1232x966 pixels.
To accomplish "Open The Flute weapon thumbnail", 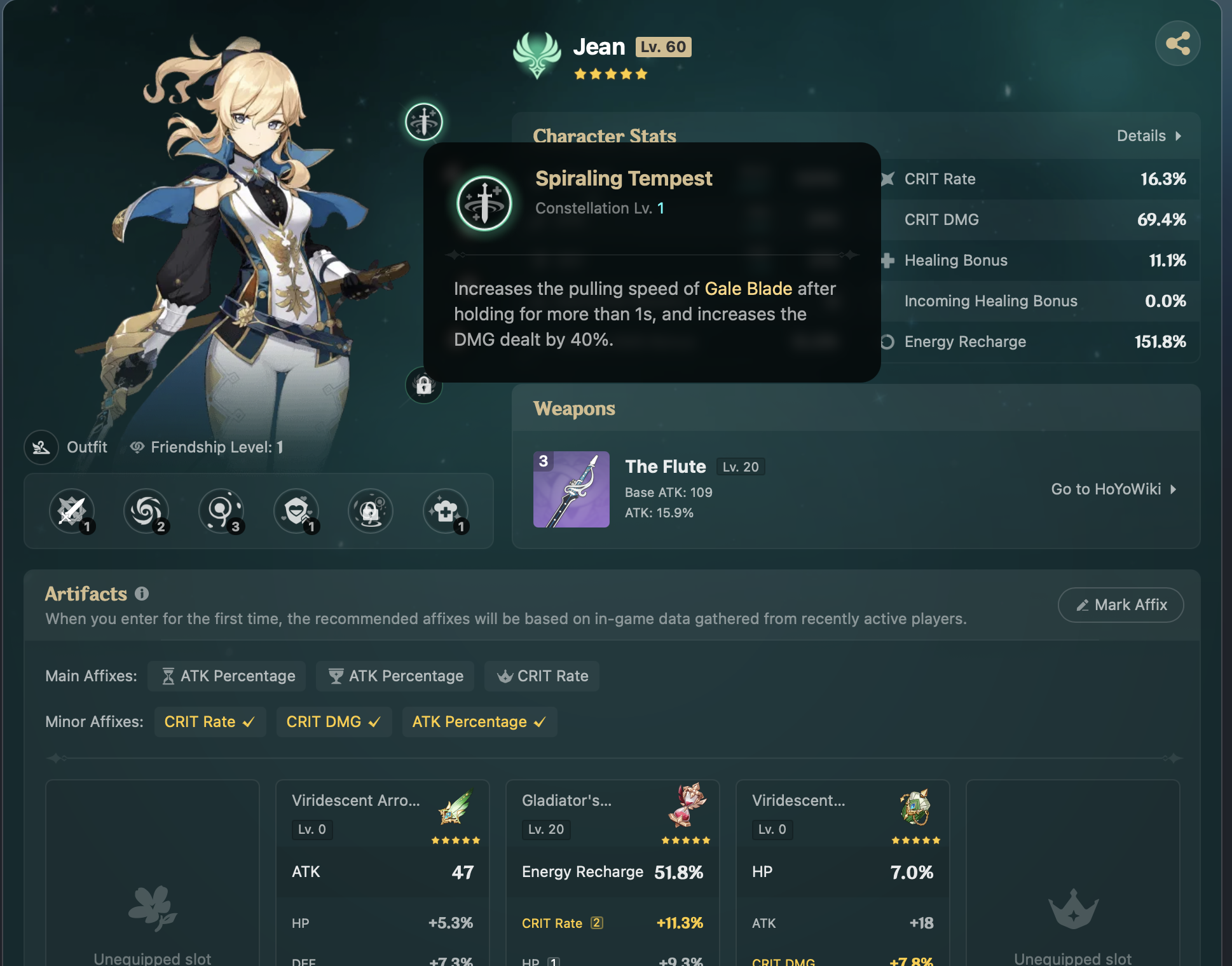I will [572, 489].
